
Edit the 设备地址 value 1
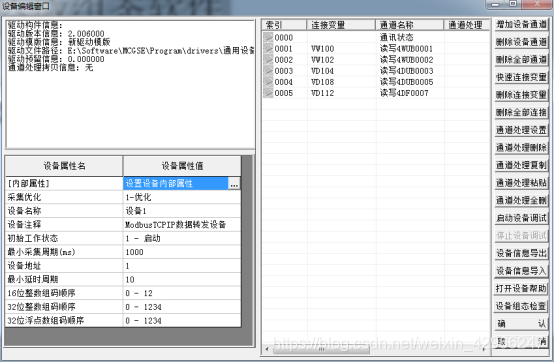pyautogui.click(x=182, y=266)
